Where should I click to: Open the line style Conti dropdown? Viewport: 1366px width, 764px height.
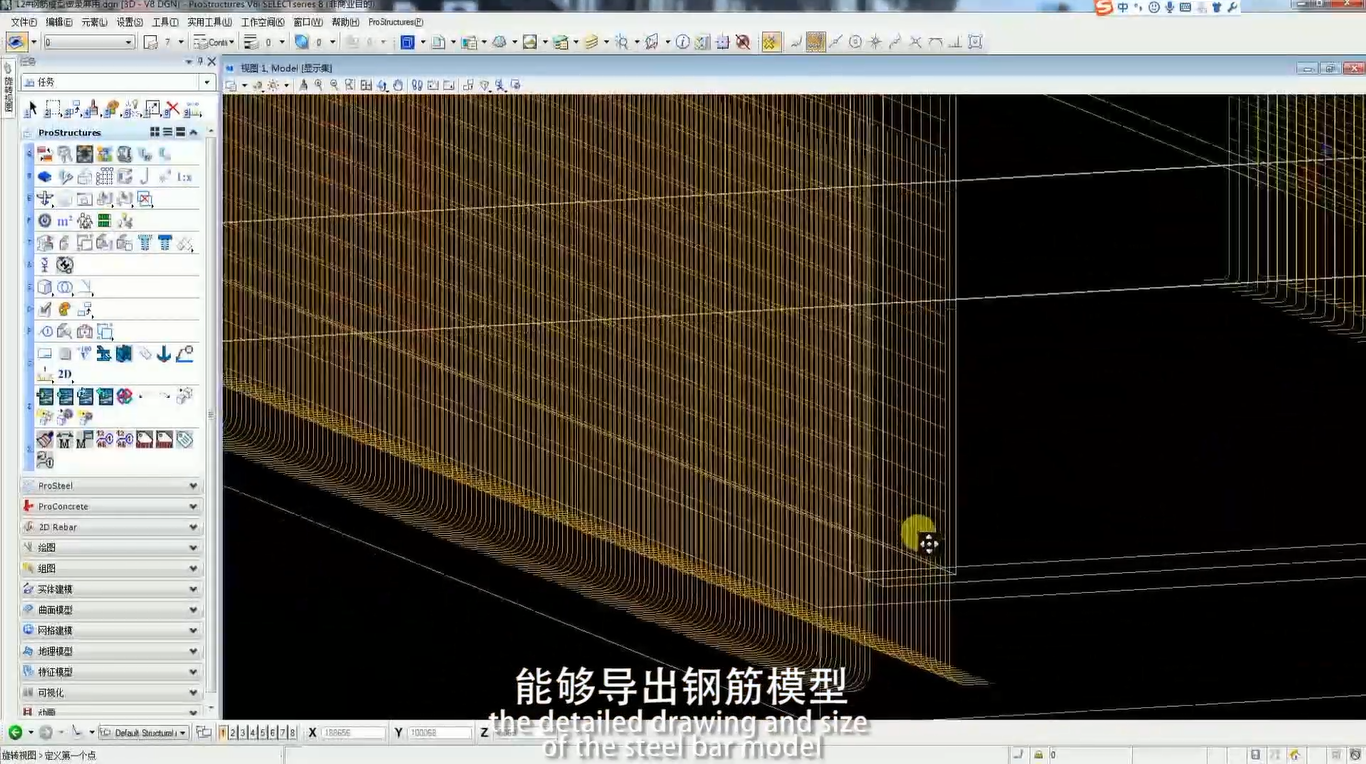[213, 42]
